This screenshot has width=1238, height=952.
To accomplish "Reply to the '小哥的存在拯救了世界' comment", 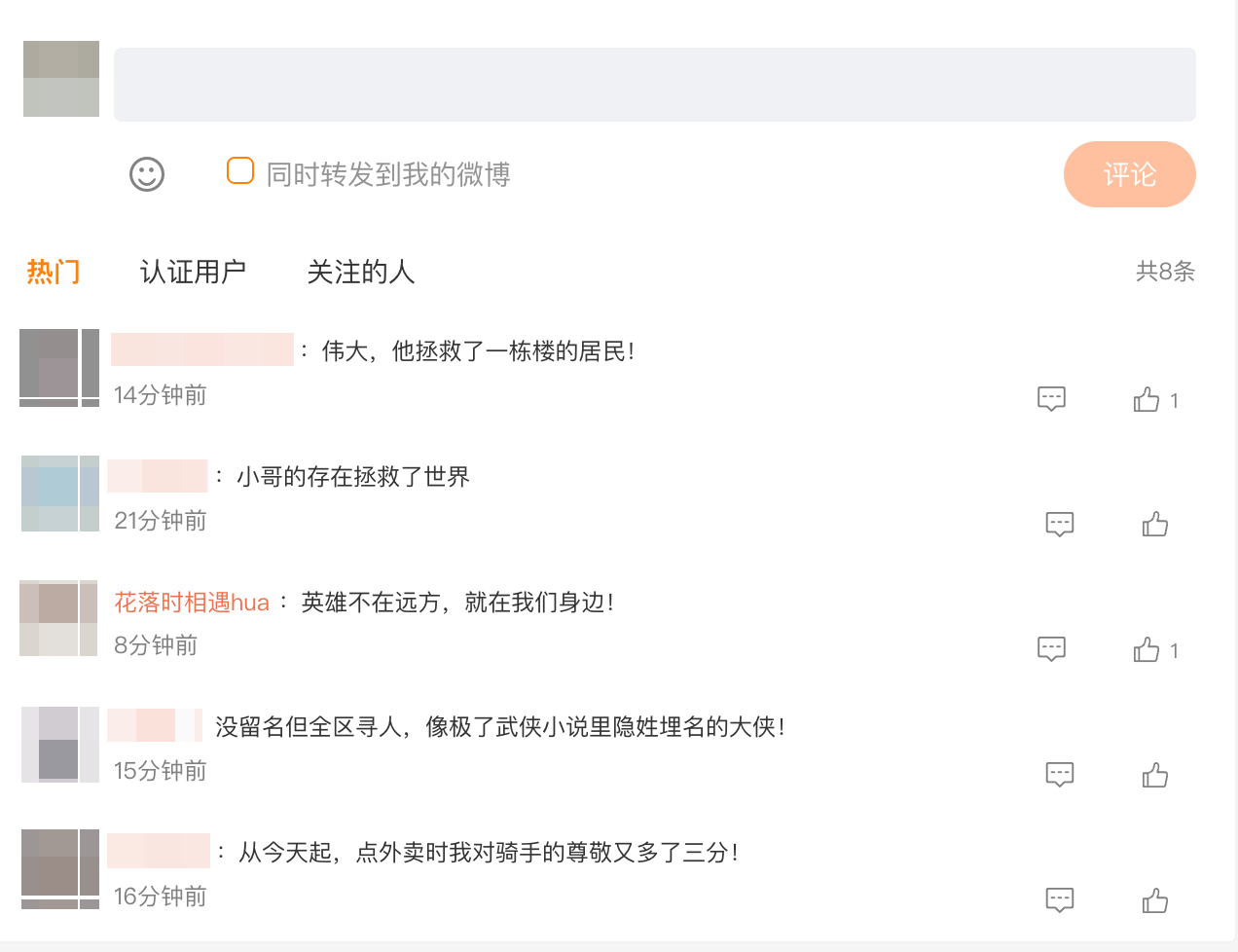I will (x=1059, y=525).
